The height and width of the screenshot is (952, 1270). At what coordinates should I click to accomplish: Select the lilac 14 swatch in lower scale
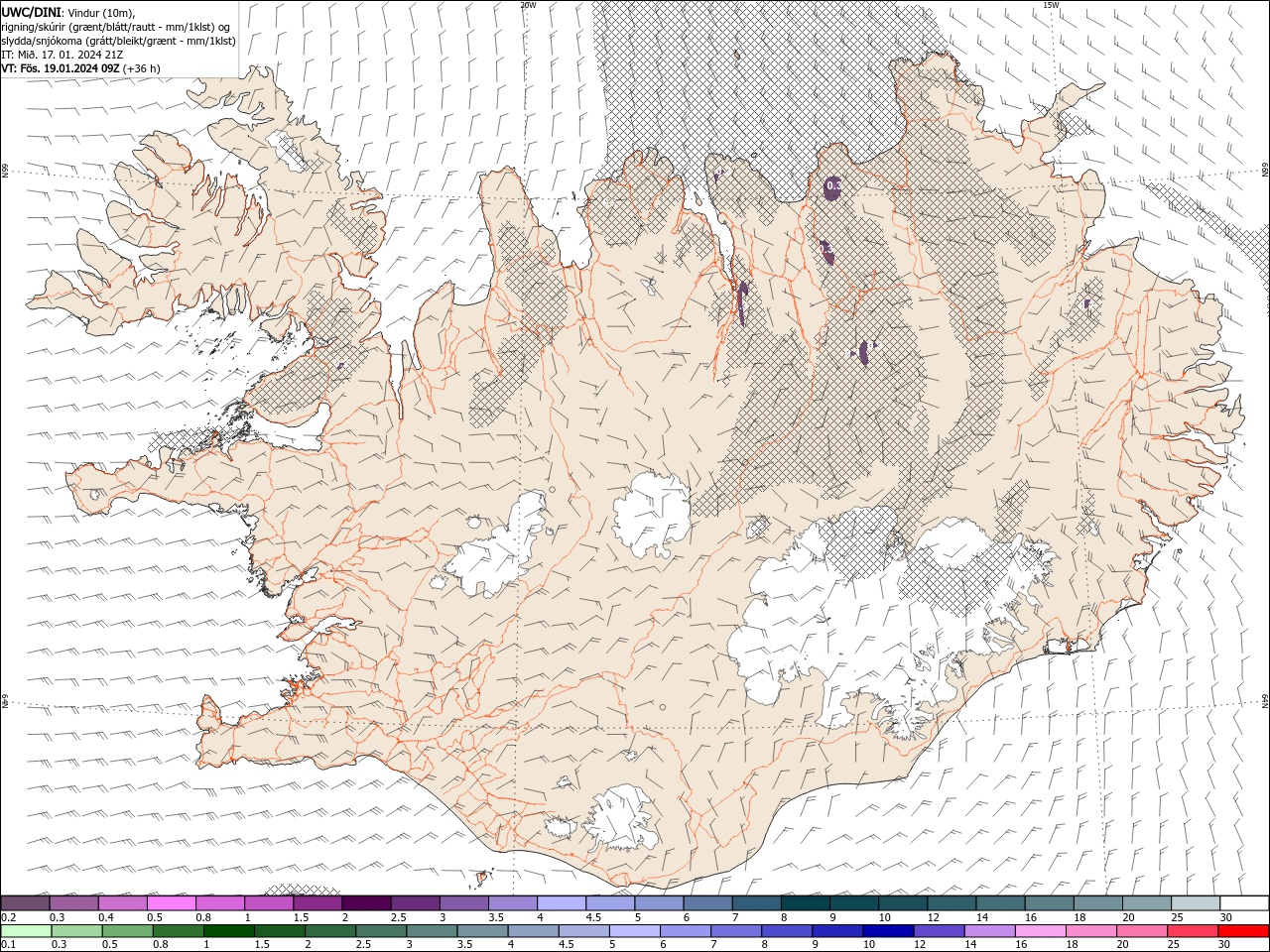[988, 931]
